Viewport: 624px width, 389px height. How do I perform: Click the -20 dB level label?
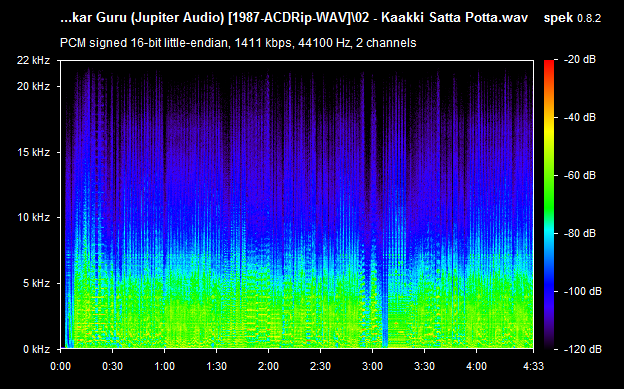(x=580, y=59)
